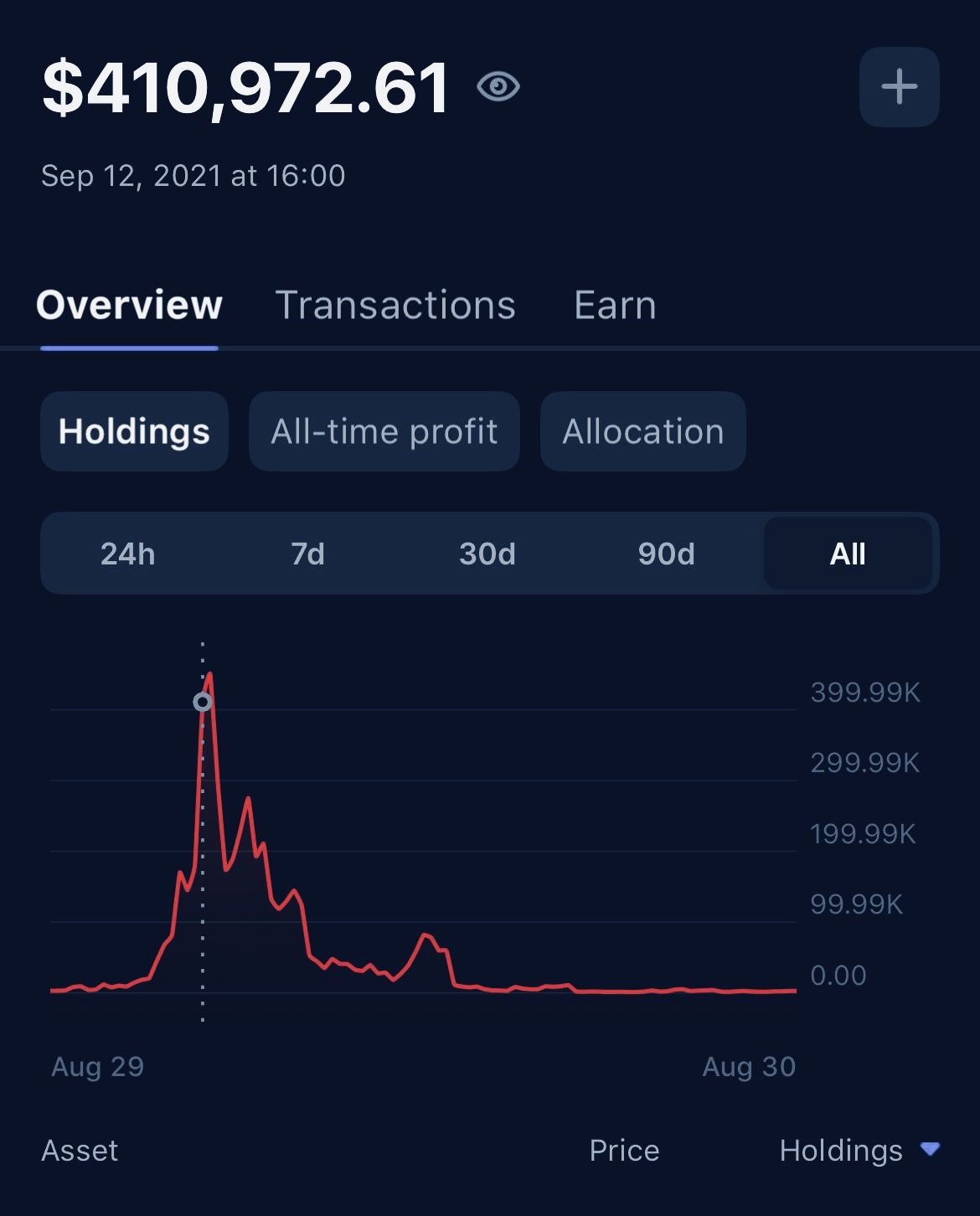Screen dimensions: 980x1216
Task: Select the 7d time range
Action: (307, 554)
